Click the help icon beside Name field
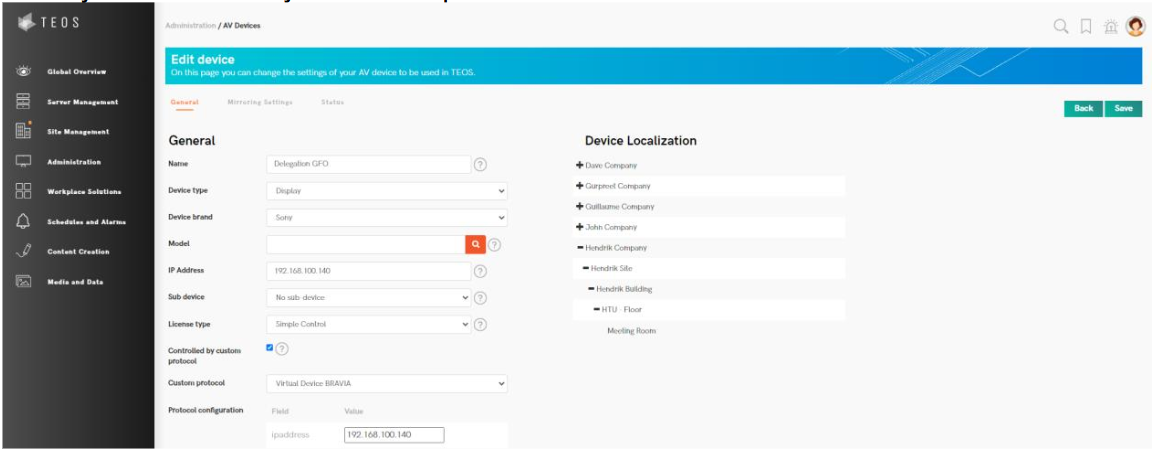 [480, 165]
